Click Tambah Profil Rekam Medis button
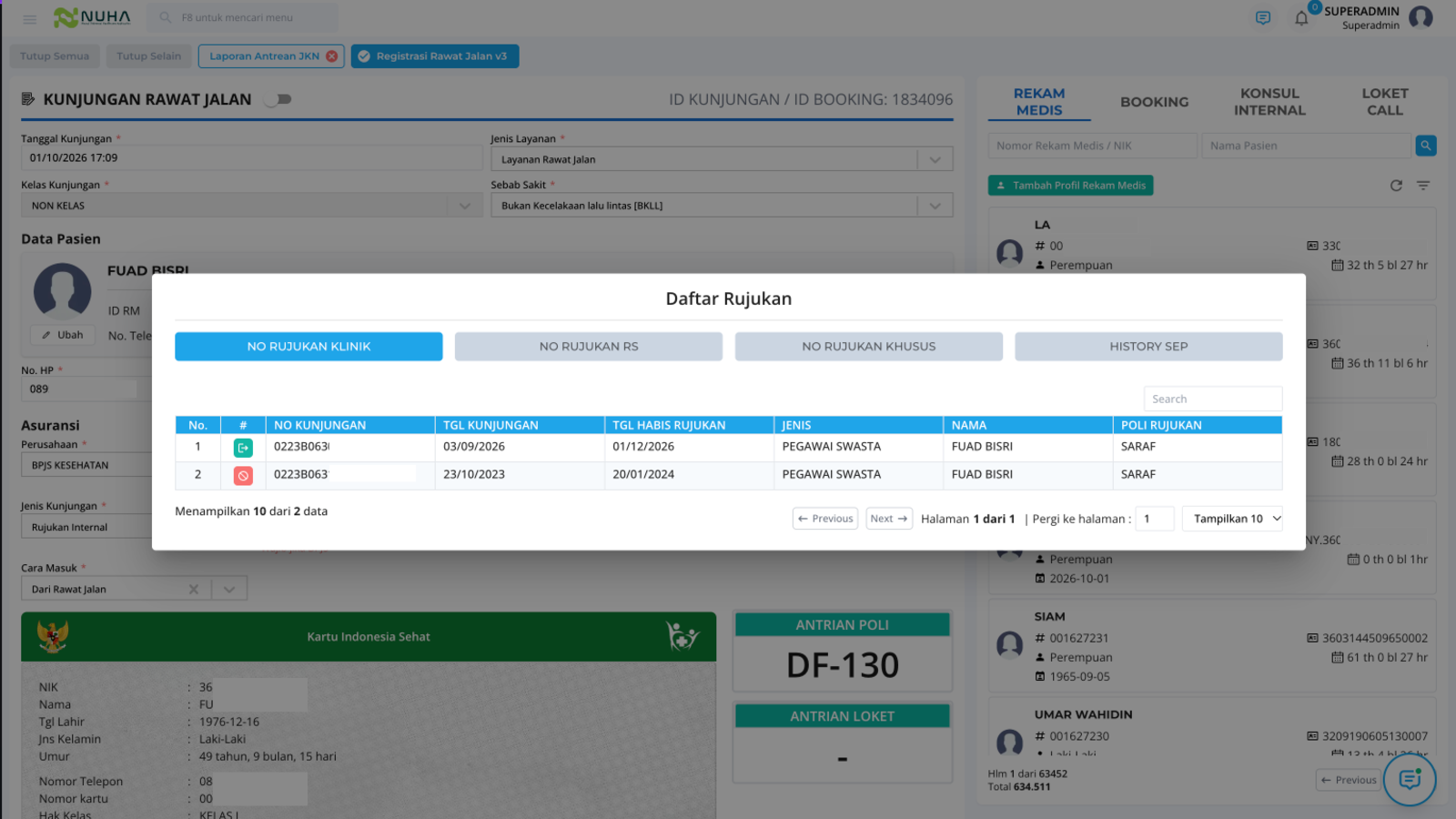1456x819 pixels. click(x=1071, y=186)
